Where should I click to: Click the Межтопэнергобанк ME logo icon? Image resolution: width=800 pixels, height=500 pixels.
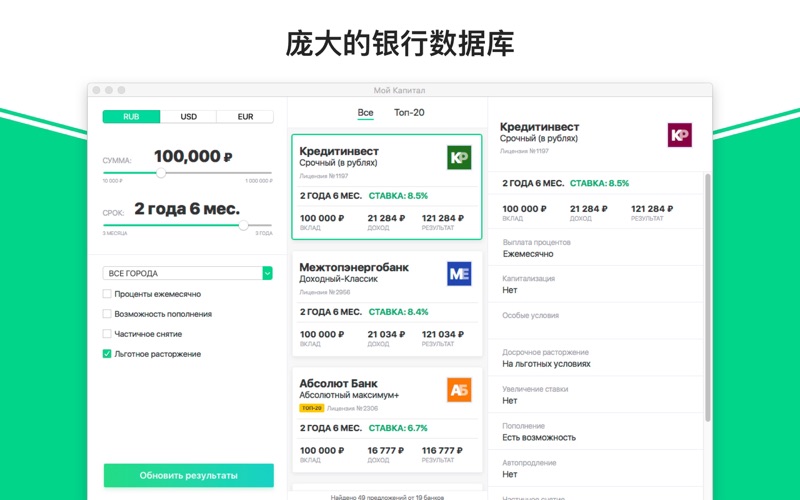tap(459, 274)
